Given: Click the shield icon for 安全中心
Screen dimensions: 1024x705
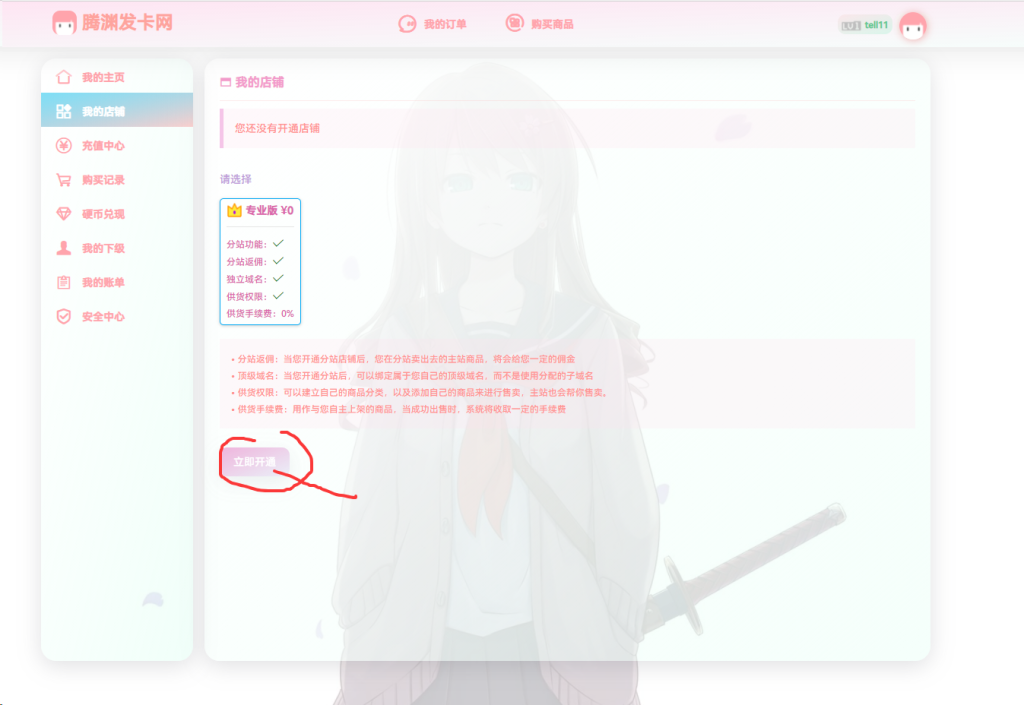Looking at the screenshot, I should click(x=64, y=316).
